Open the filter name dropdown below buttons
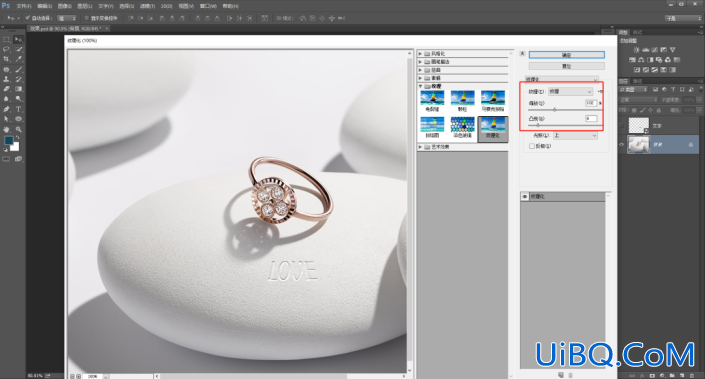705x379 pixels. click(562, 79)
